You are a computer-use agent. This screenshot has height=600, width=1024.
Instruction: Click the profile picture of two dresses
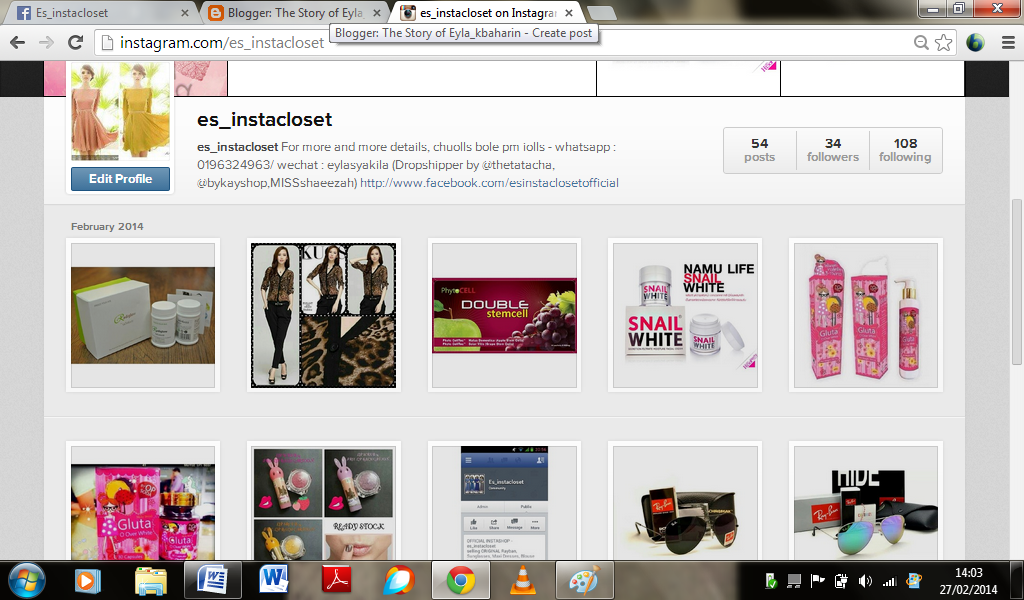point(120,111)
